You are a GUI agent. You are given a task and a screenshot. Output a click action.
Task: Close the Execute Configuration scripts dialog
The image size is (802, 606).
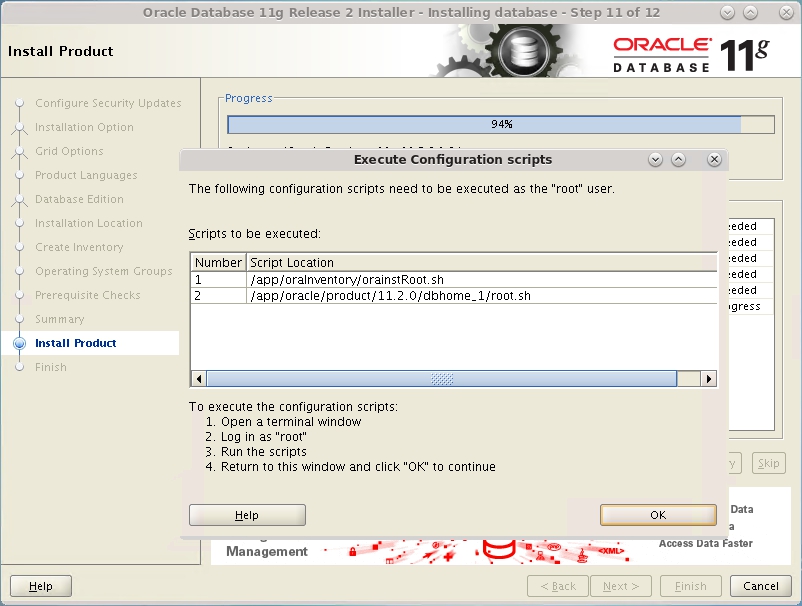[715, 160]
